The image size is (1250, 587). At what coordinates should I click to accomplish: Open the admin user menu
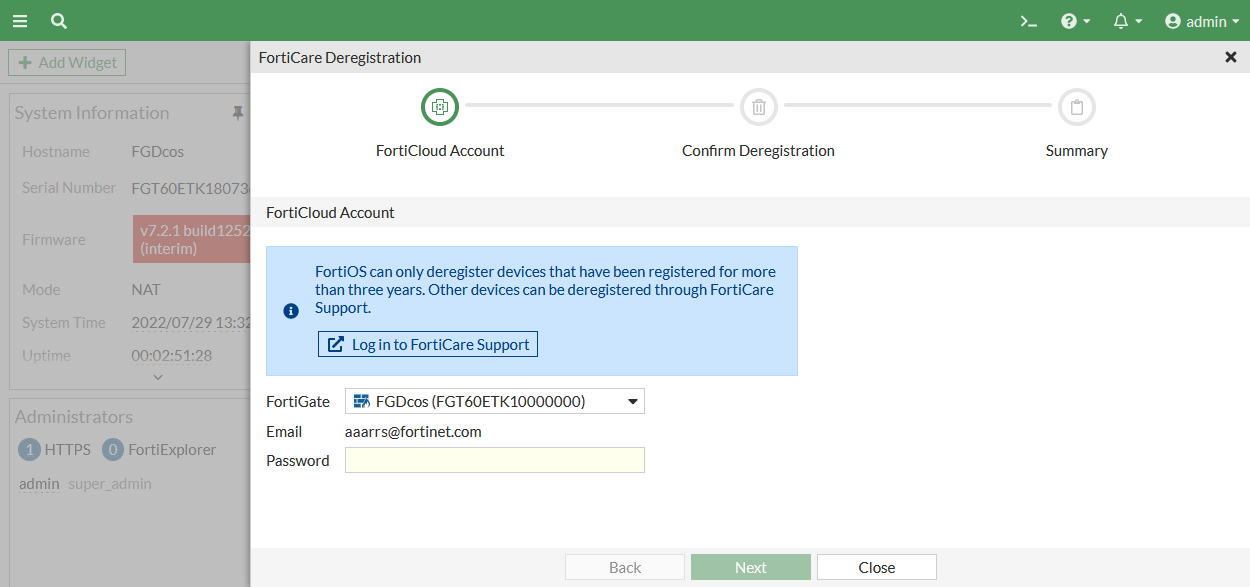[1202, 21]
